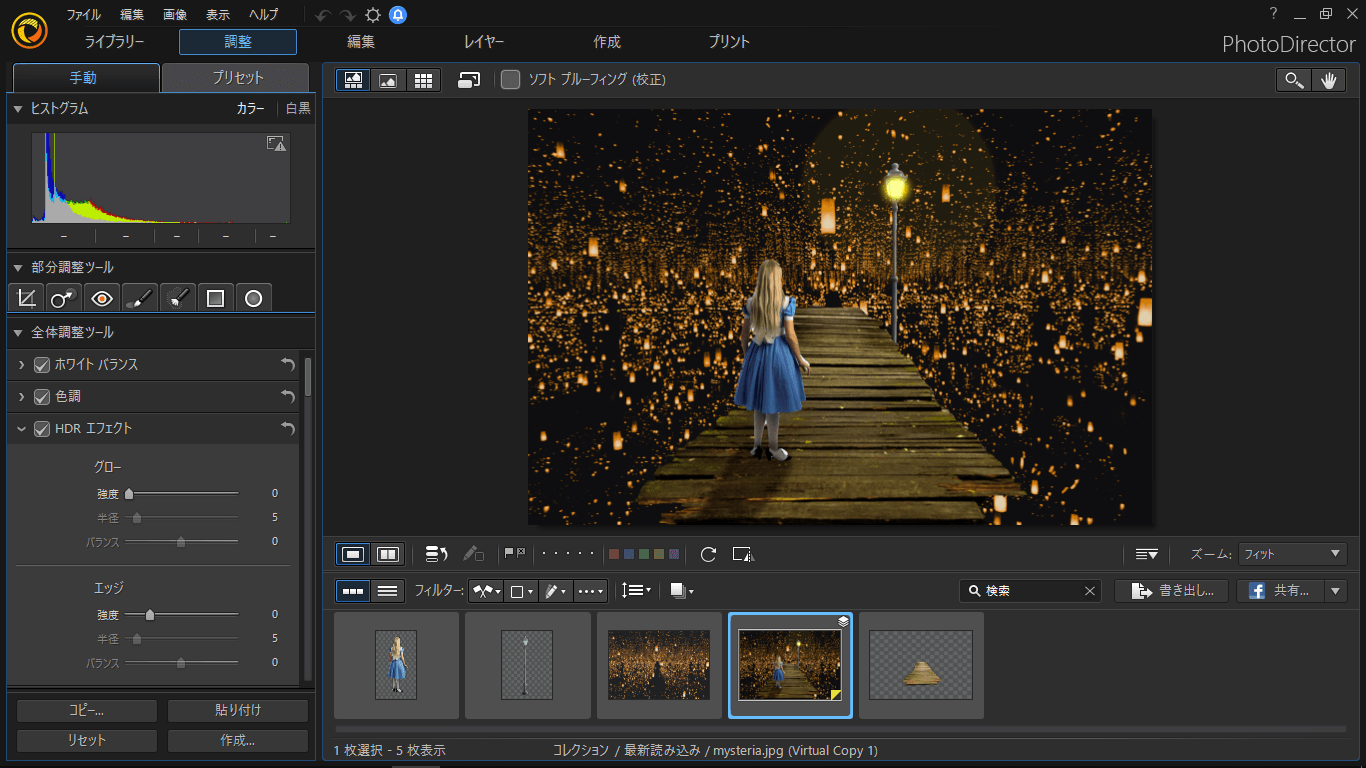Open notifications bell icon
Image resolution: width=1366 pixels, height=768 pixels.
[398, 15]
